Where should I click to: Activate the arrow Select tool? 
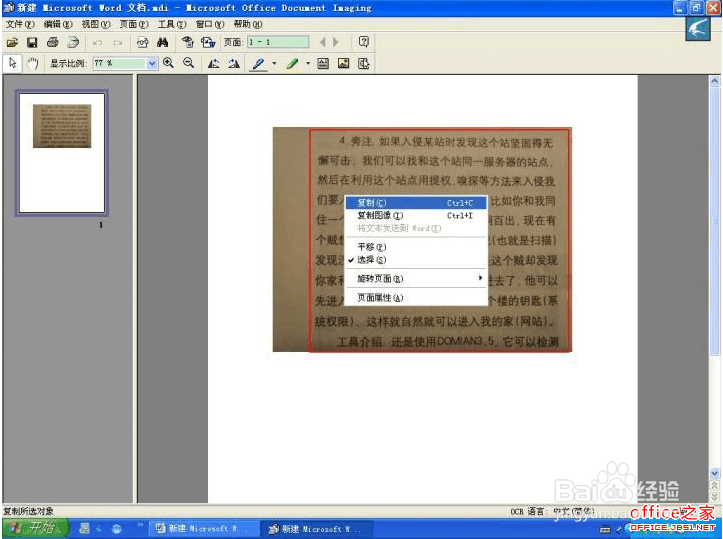(x=12, y=63)
